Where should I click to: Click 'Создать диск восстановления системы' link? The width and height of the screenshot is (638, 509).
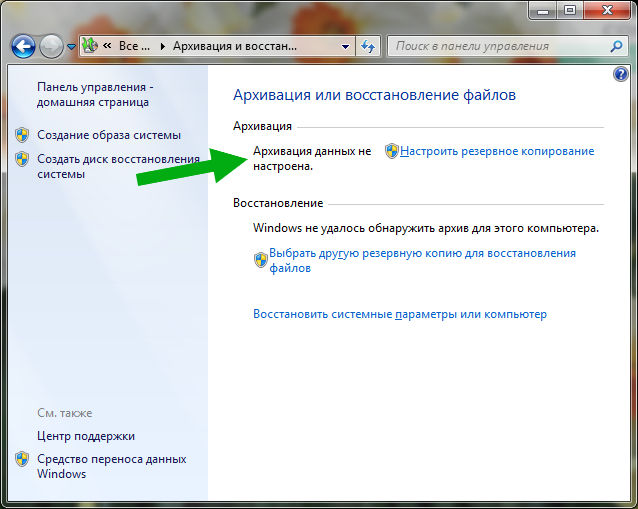tap(118, 166)
